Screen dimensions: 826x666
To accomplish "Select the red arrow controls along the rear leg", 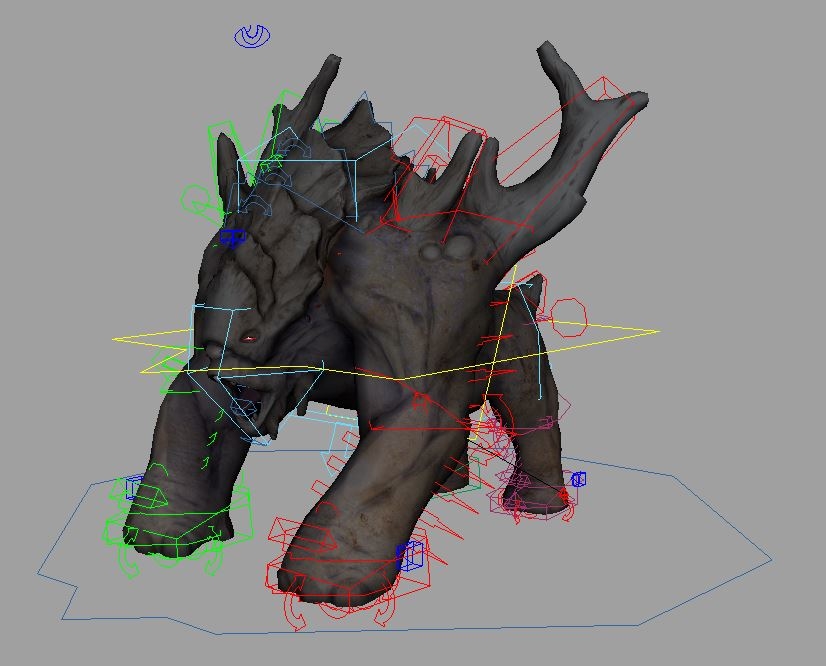I will click(x=500, y=370).
